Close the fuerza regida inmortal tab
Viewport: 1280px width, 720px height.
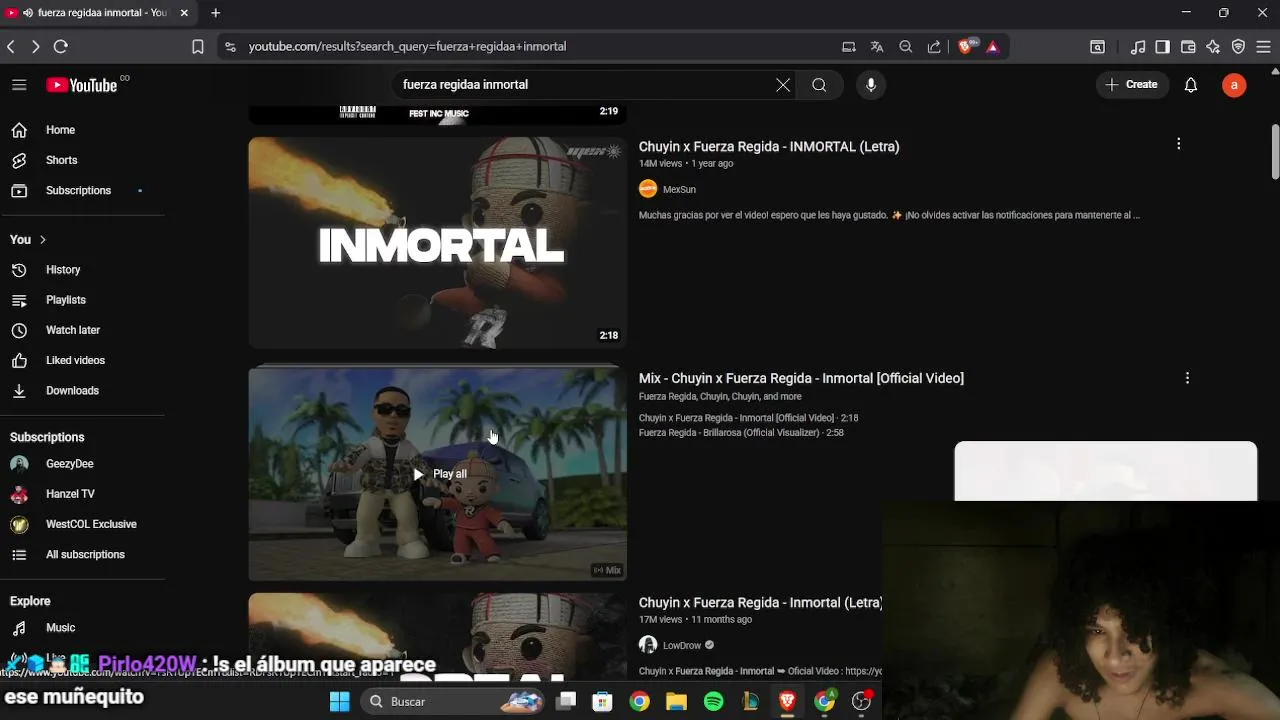click(x=184, y=13)
